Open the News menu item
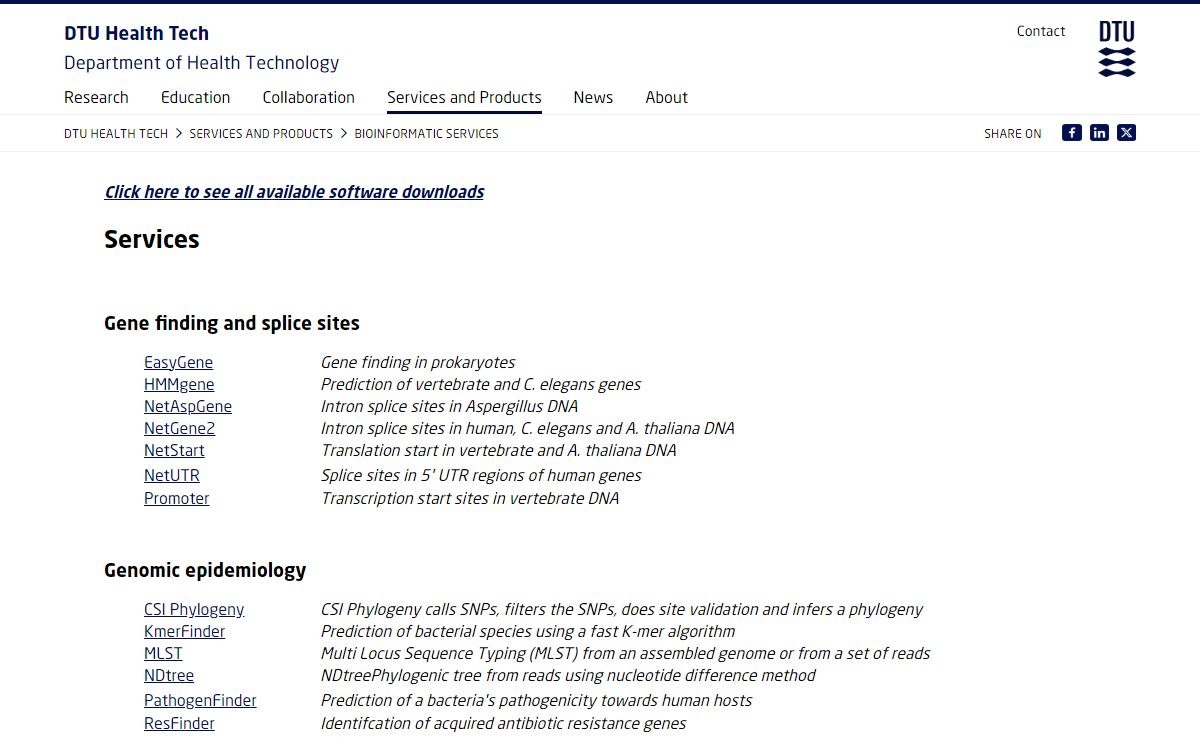This screenshot has width=1200, height=740. point(593,97)
